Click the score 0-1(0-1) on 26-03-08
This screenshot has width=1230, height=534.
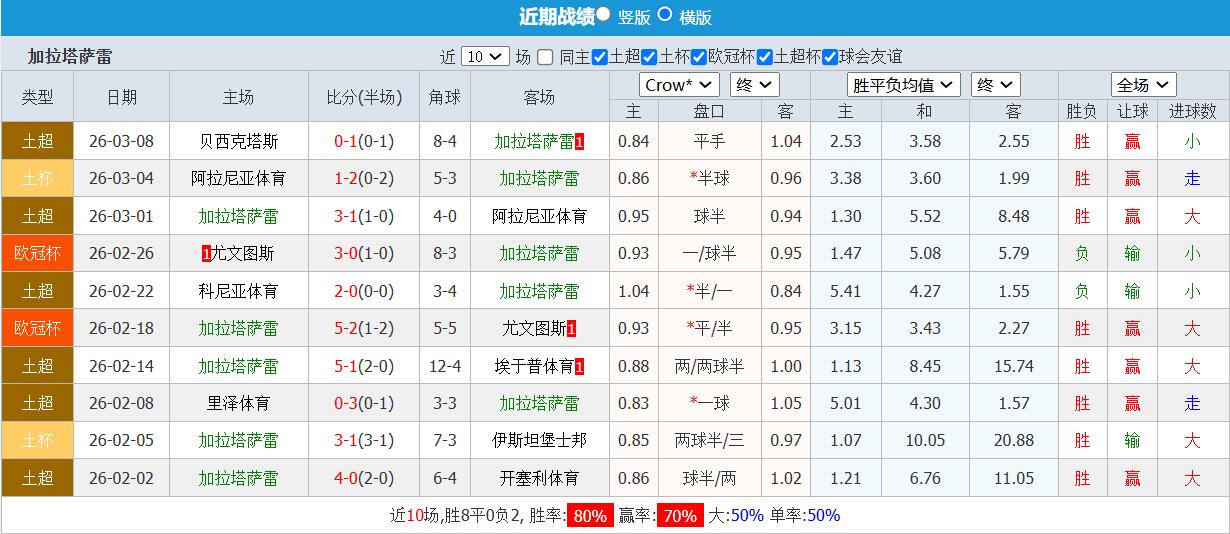[x=364, y=142]
